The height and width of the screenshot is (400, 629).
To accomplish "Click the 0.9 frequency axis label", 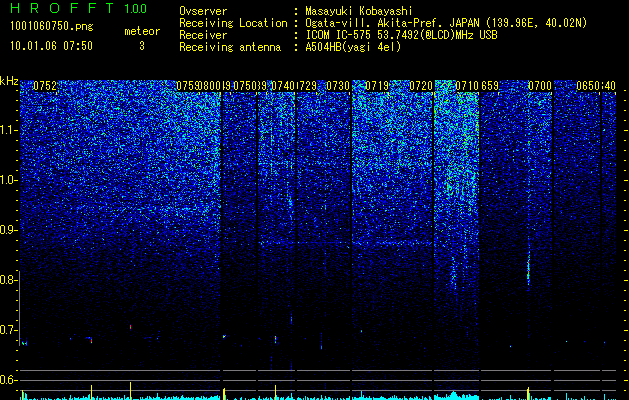I will (7, 230).
